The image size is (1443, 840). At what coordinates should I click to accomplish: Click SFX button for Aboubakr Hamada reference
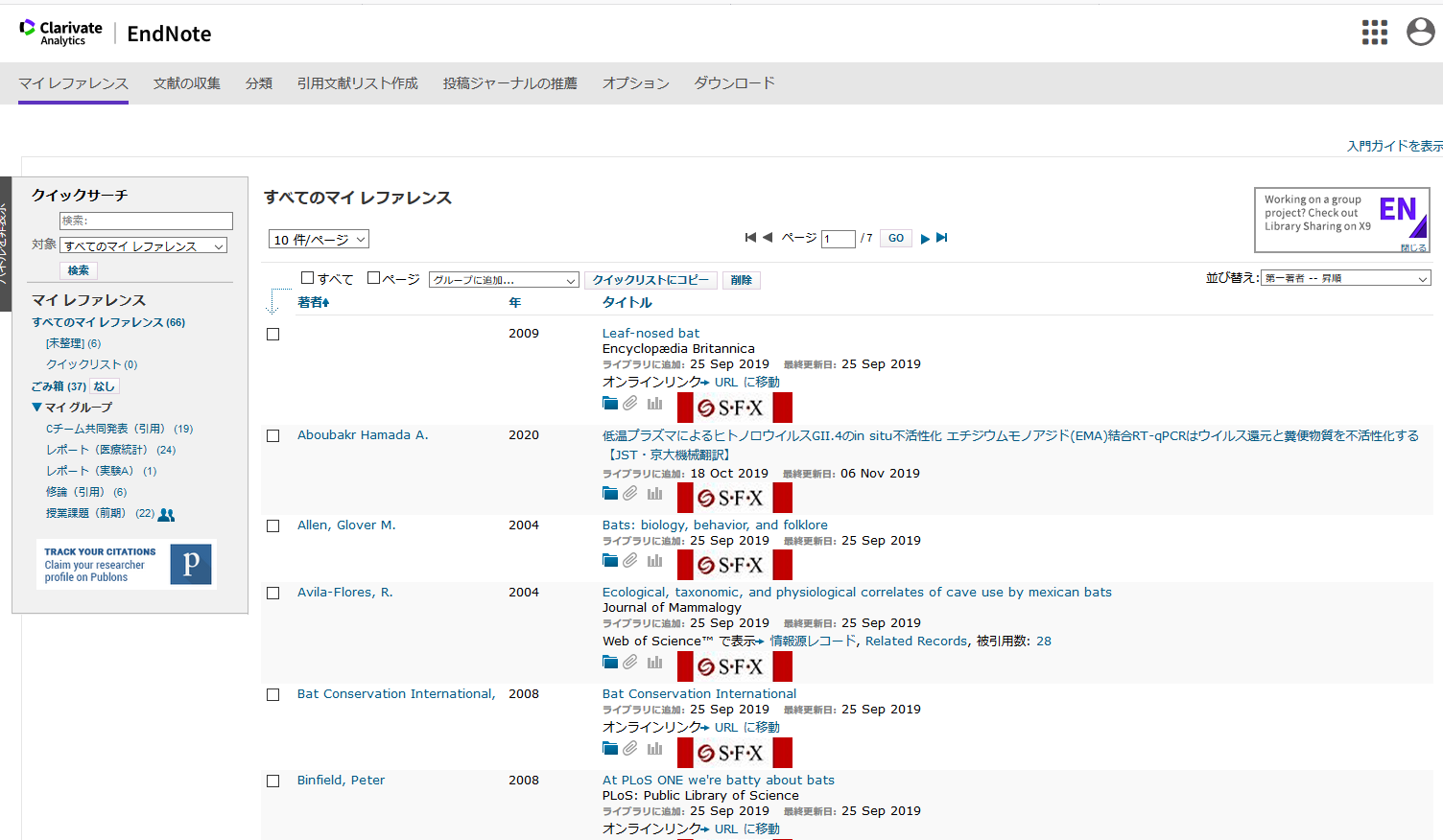[x=735, y=498]
